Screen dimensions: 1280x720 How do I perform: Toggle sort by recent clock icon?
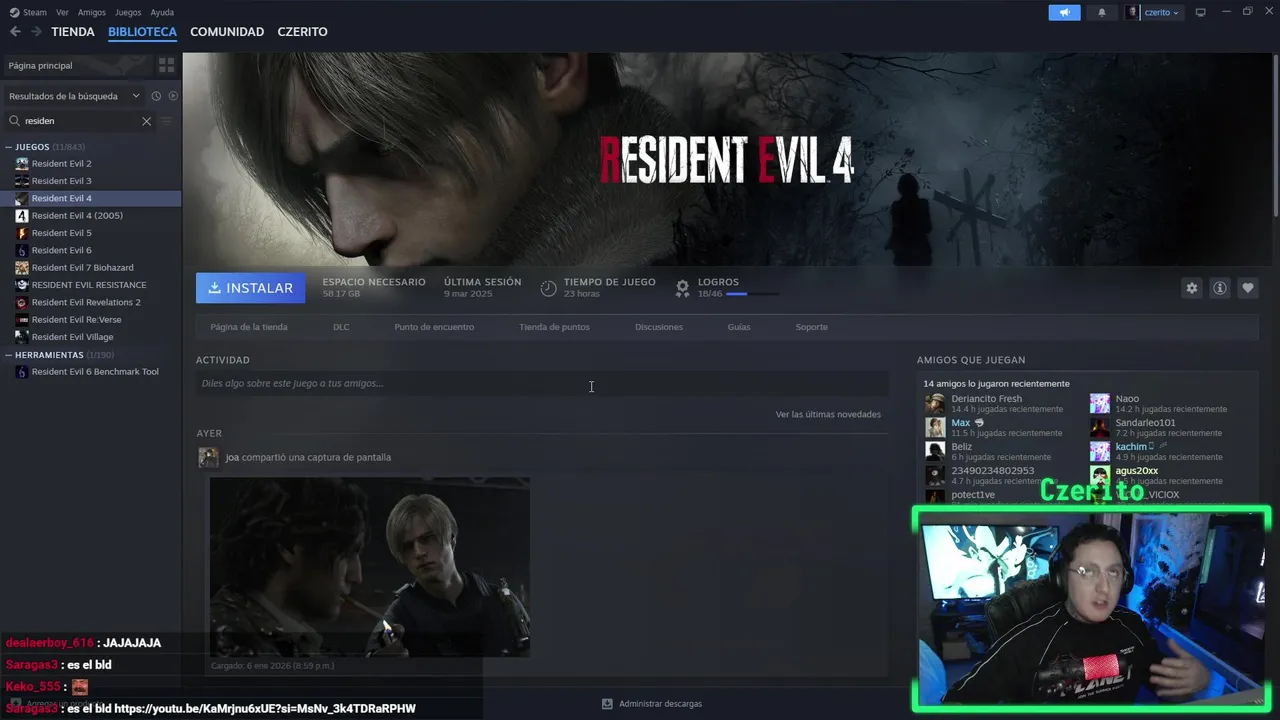156,96
